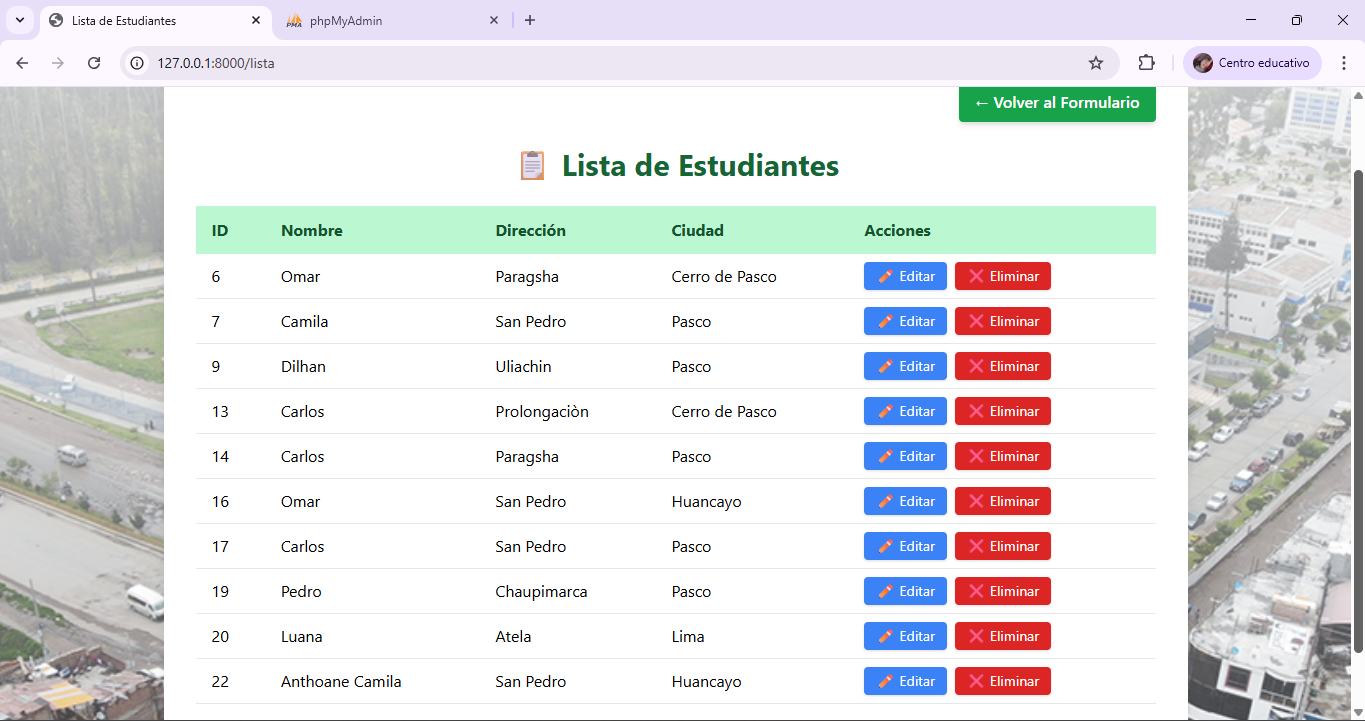Image resolution: width=1365 pixels, height=721 pixels.
Task: Edit Carlos with ID 13
Action: point(905,411)
